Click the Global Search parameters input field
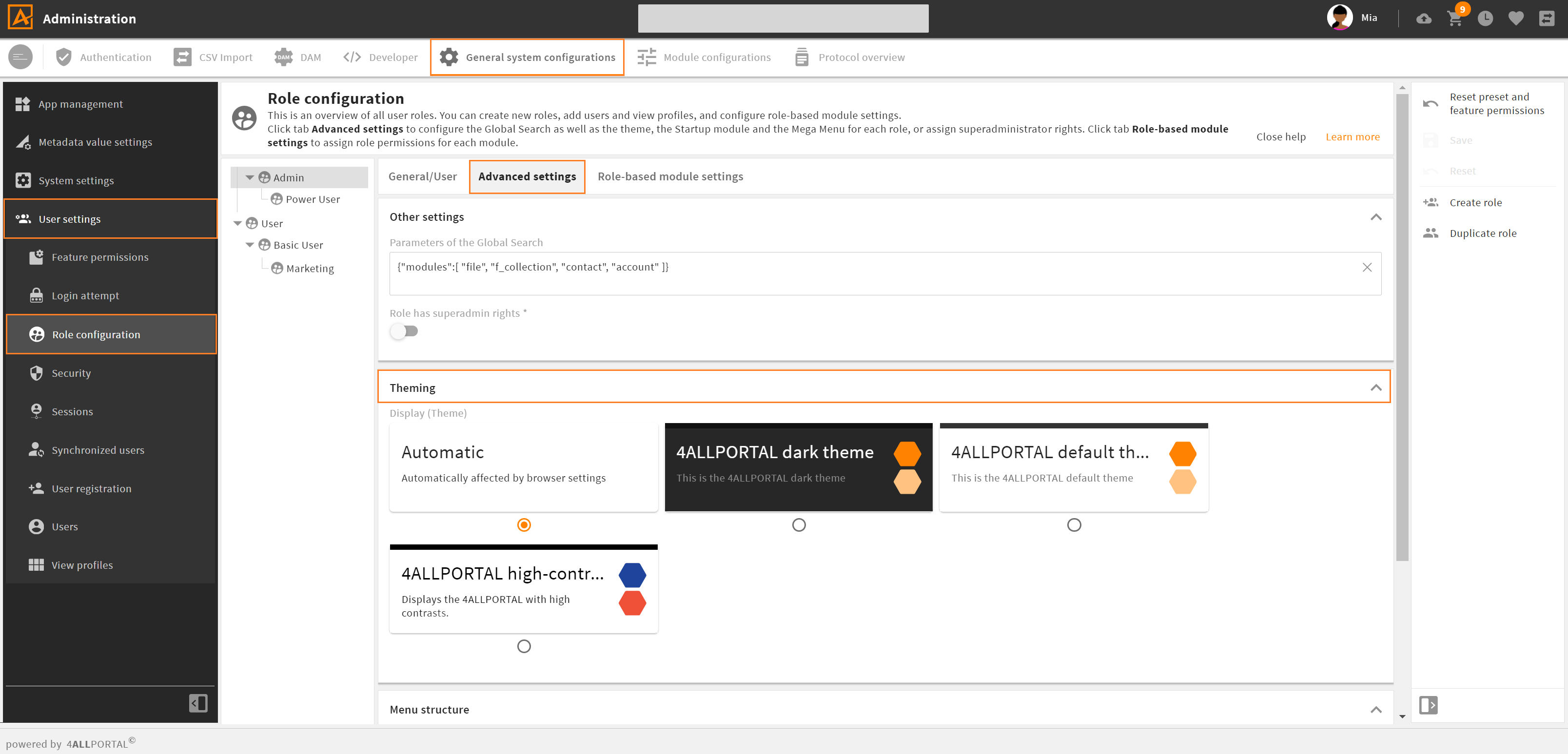Viewport: 1568px width, 754px height. tap(885, 274)
